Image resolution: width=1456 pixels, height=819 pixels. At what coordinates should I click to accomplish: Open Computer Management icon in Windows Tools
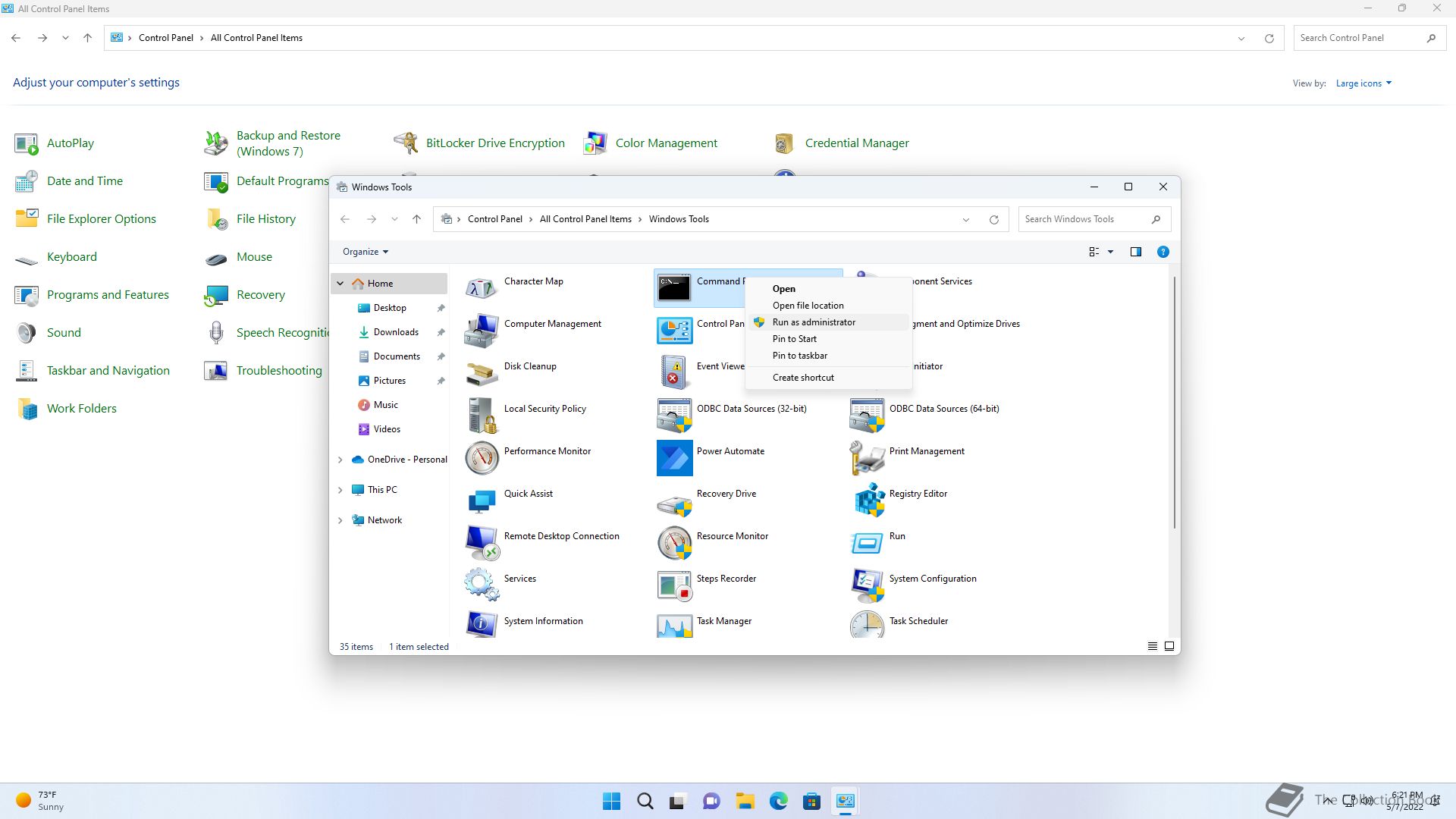[x=482, y=330]
